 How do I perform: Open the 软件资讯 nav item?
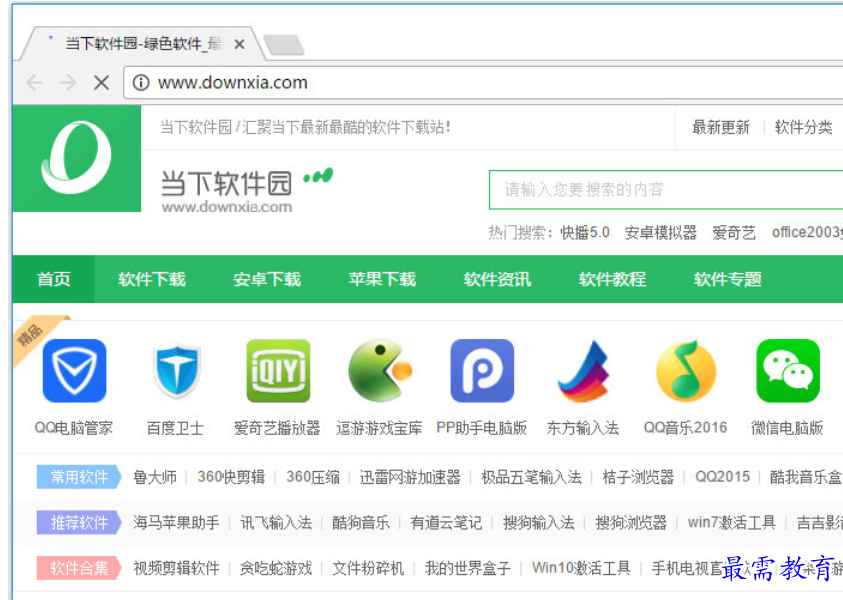(497, 279)
